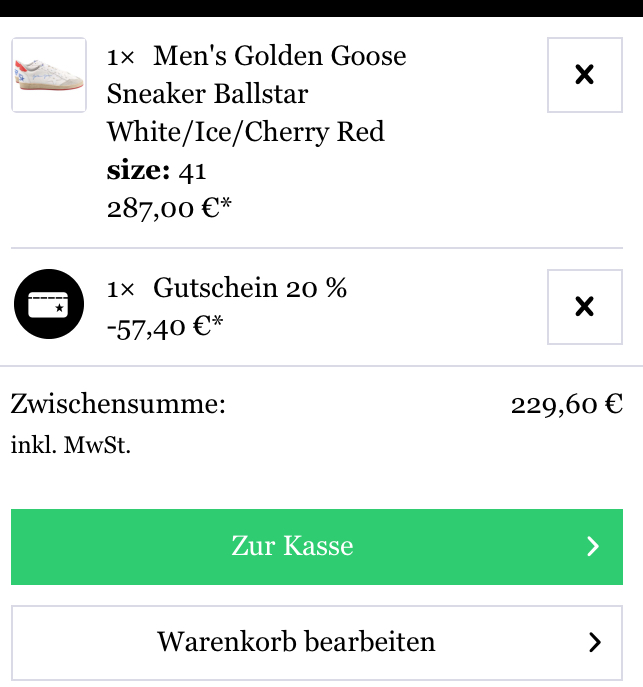This screenshot has height=687, width=643.
Task: Click the -57,40 € discount amount
Action: [x=165, y=326]
